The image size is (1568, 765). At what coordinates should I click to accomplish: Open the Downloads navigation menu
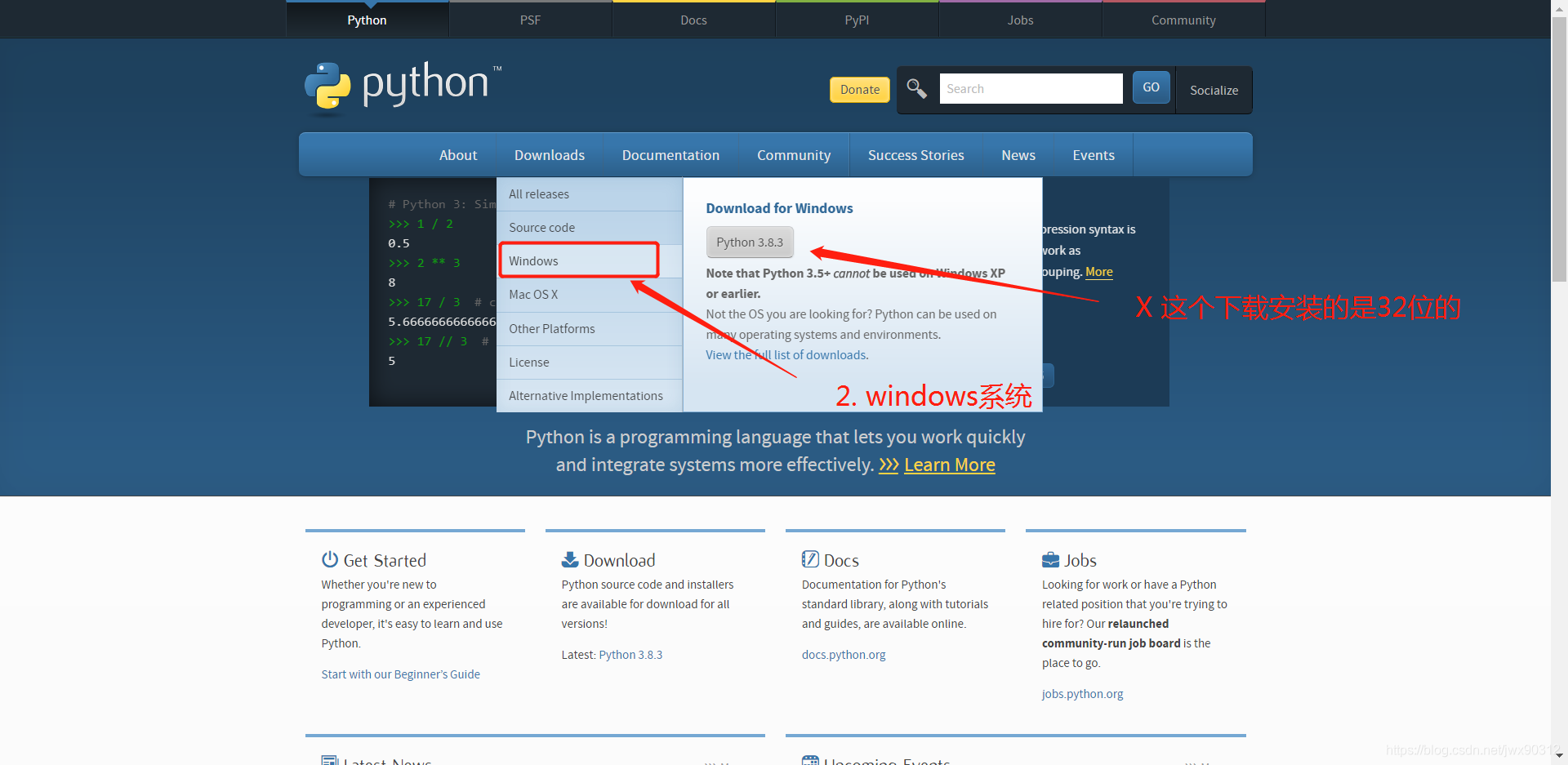click(550, 155)
